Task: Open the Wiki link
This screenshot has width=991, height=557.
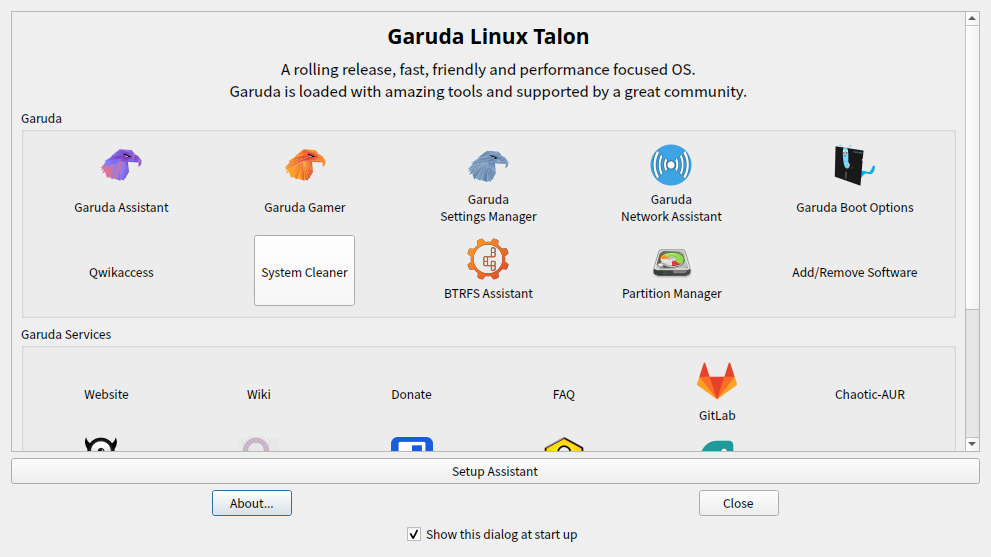Action: pyautogui.click(x=258, y=395)
